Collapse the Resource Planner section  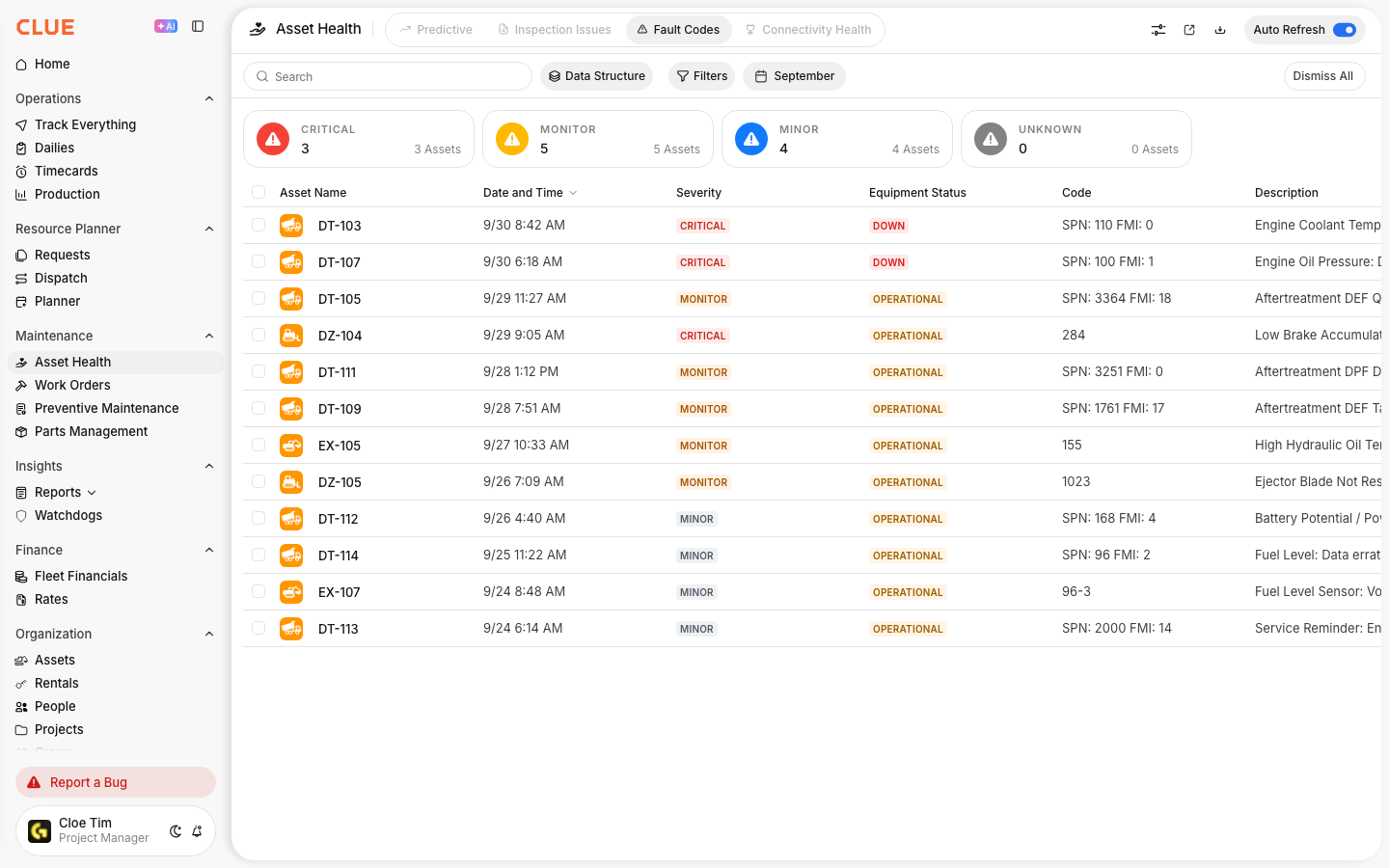209,229
